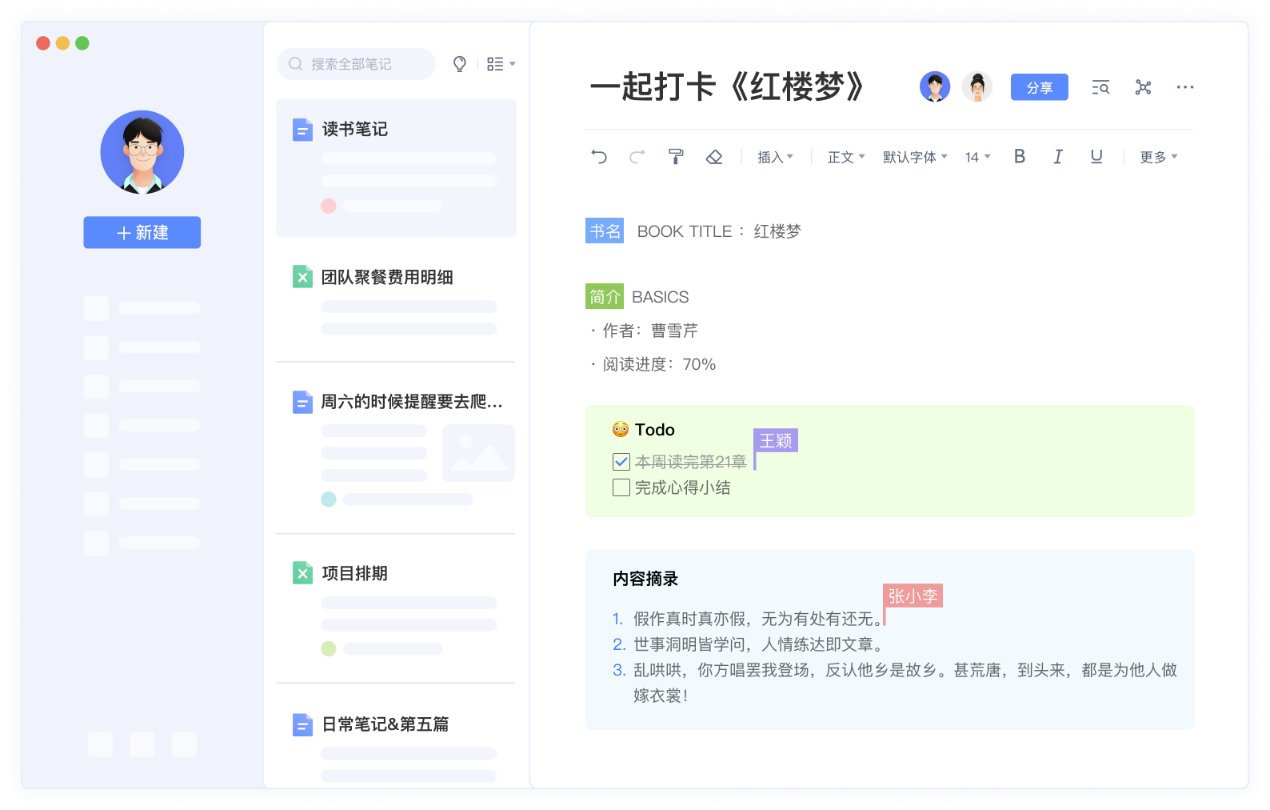The image size is (1270, 810).
Task: Apply italic with the I icon
Action: pyautogui.click(x=1058, y=156)
